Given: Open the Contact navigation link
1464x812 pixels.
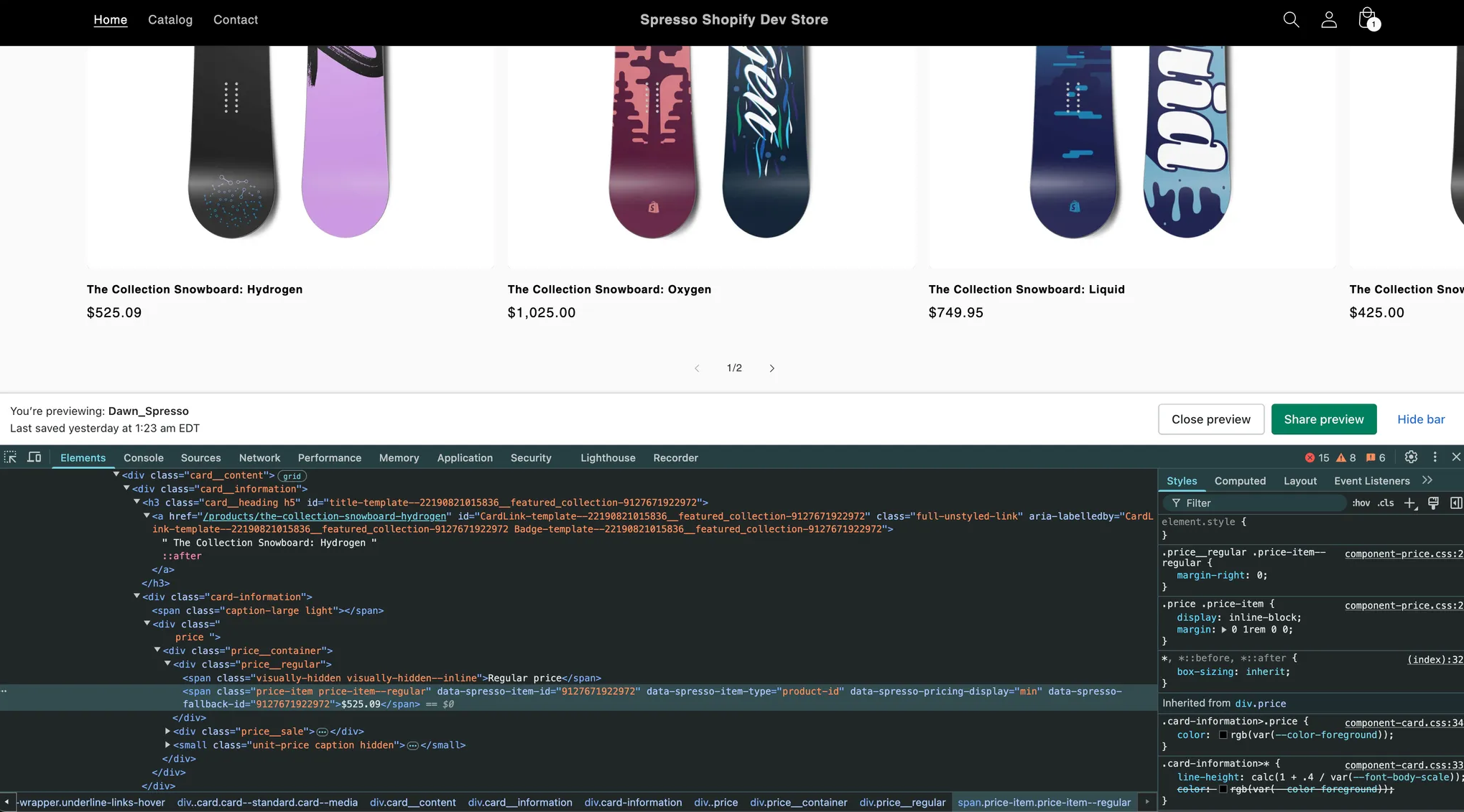Looking at the screenshot, I should click(236, 19).
